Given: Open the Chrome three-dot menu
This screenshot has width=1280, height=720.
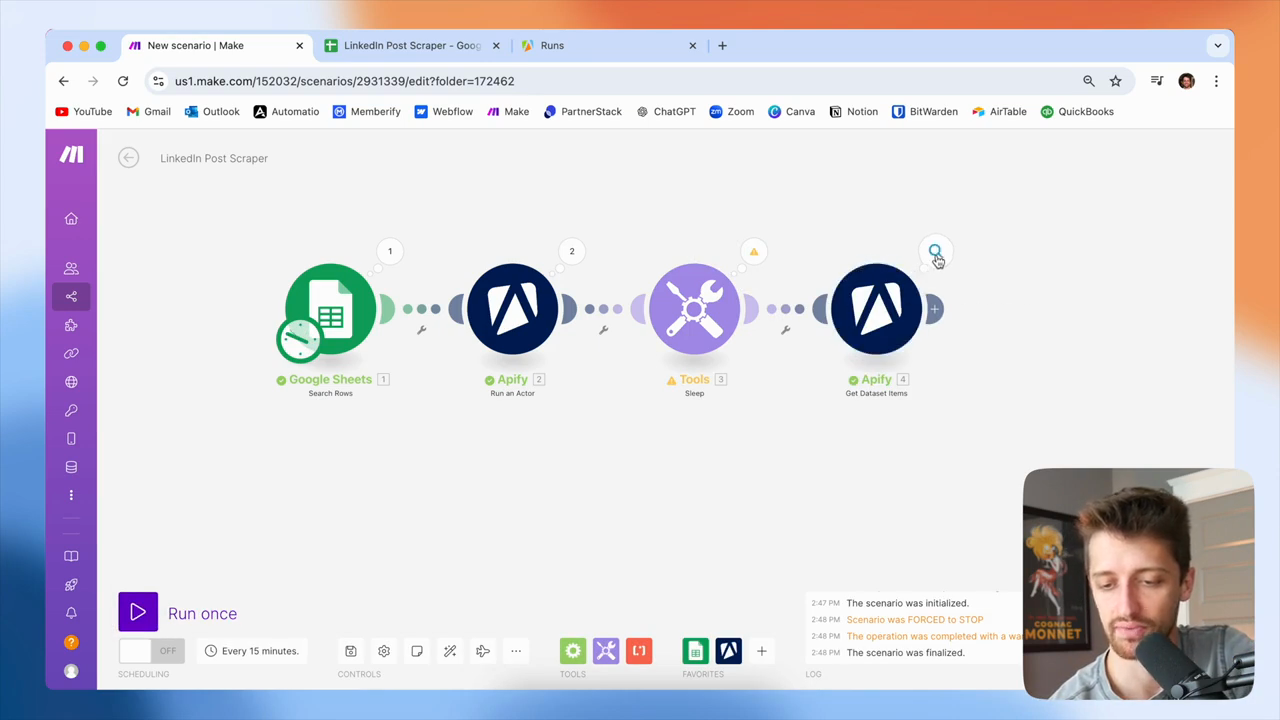Looking at the screenshot, I should tap(1216, 81).
